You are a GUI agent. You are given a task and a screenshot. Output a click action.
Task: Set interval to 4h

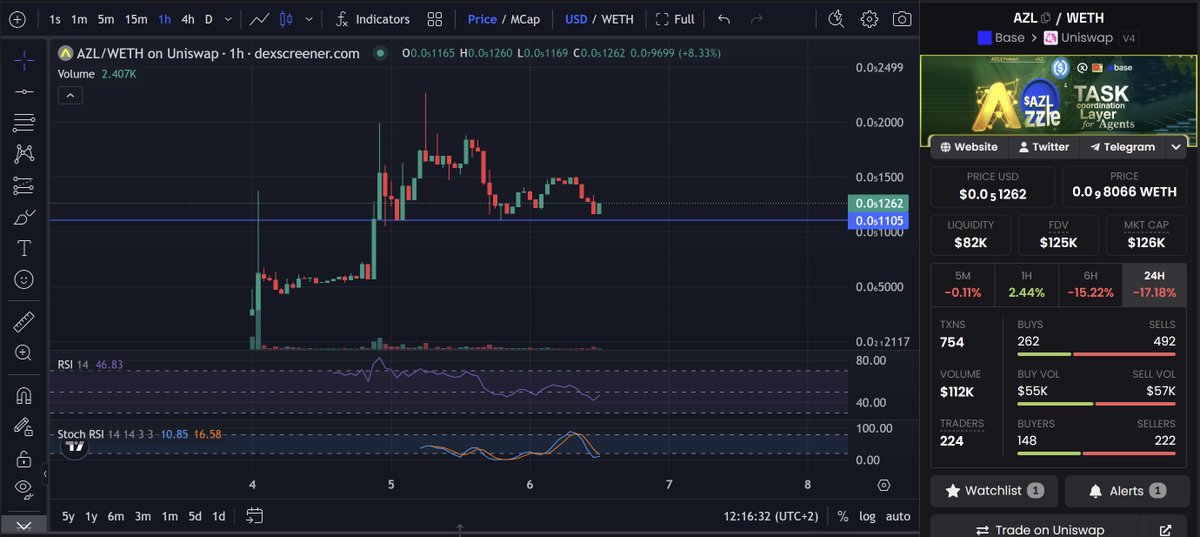pyautogui.click(x=188, y=19)
